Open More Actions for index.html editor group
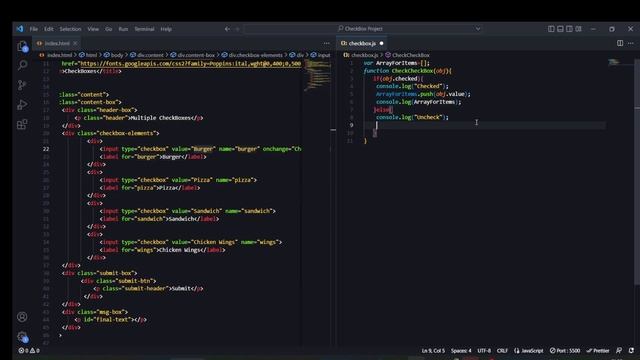Screen dimensions: 640x360 click(327, 43)
